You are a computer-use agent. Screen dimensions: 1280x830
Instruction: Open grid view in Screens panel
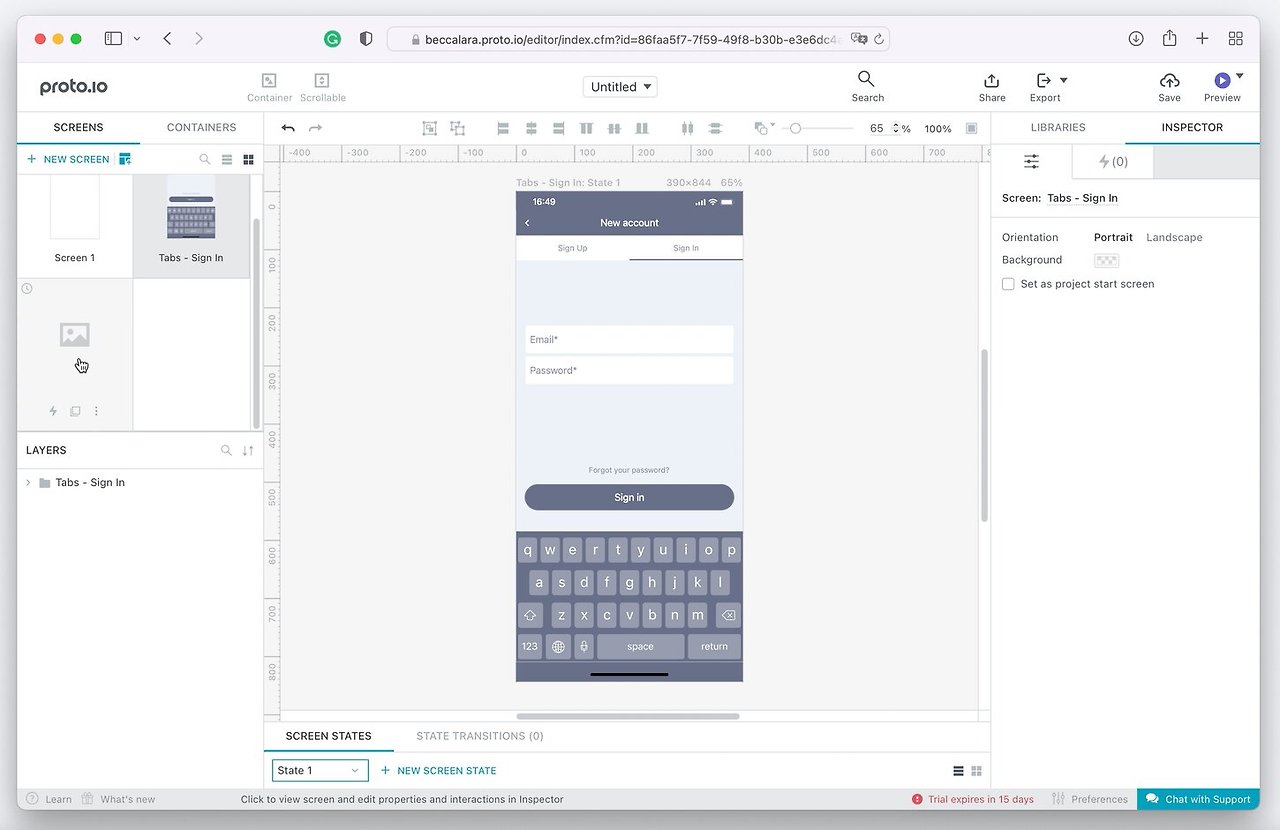248,159
